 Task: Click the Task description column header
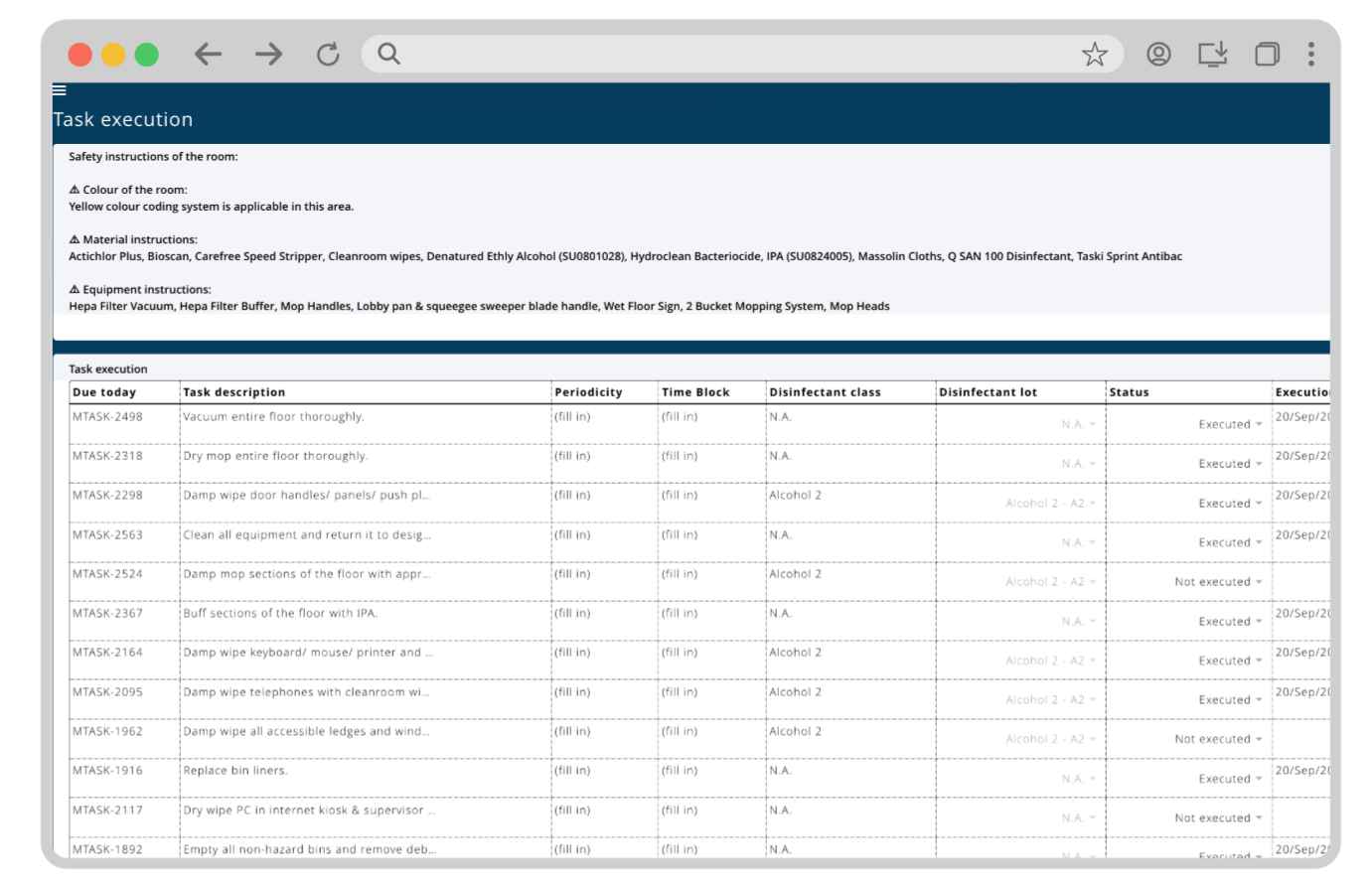234,392
